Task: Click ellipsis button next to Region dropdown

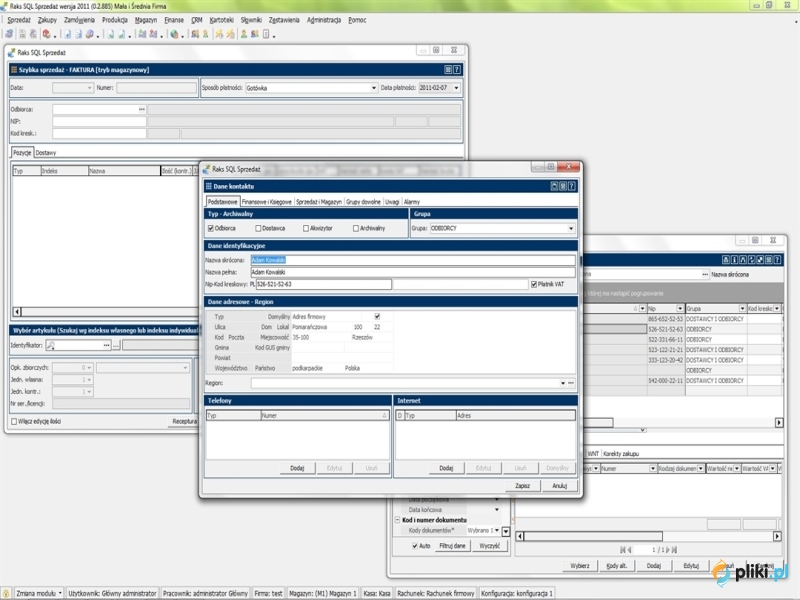Action: (571, 383)
